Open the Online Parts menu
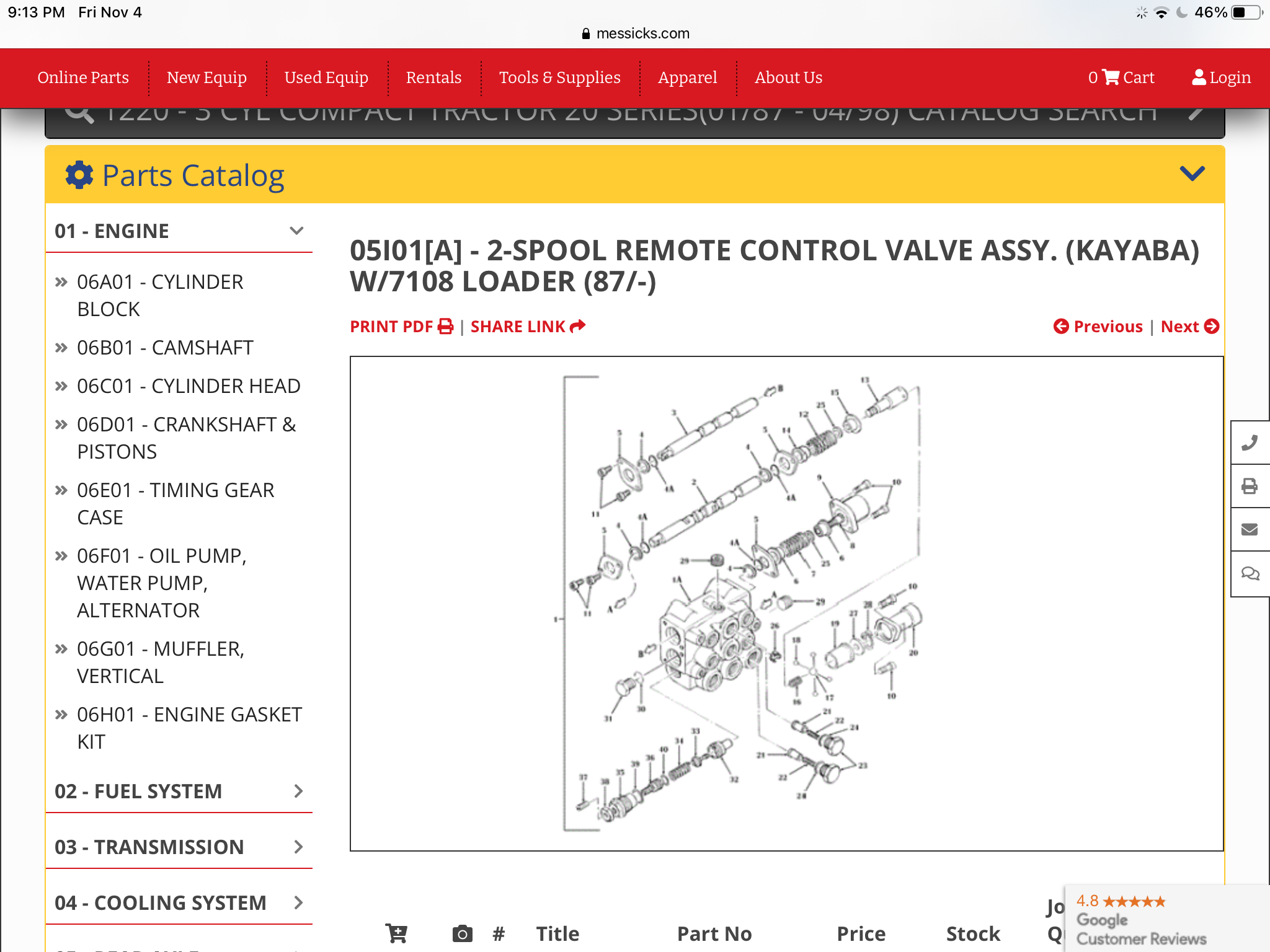This screenshot has width=1270, height=952. click(83, 77)
